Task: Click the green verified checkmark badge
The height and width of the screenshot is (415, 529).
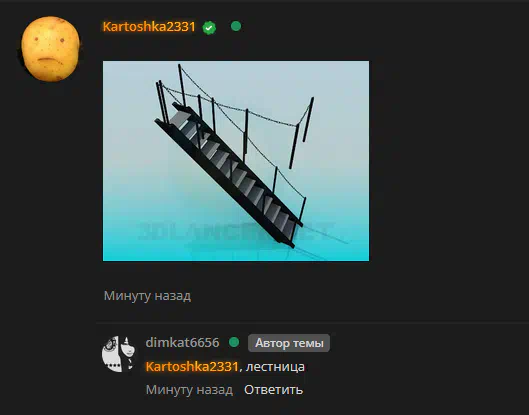Action: tap(209, 28)
